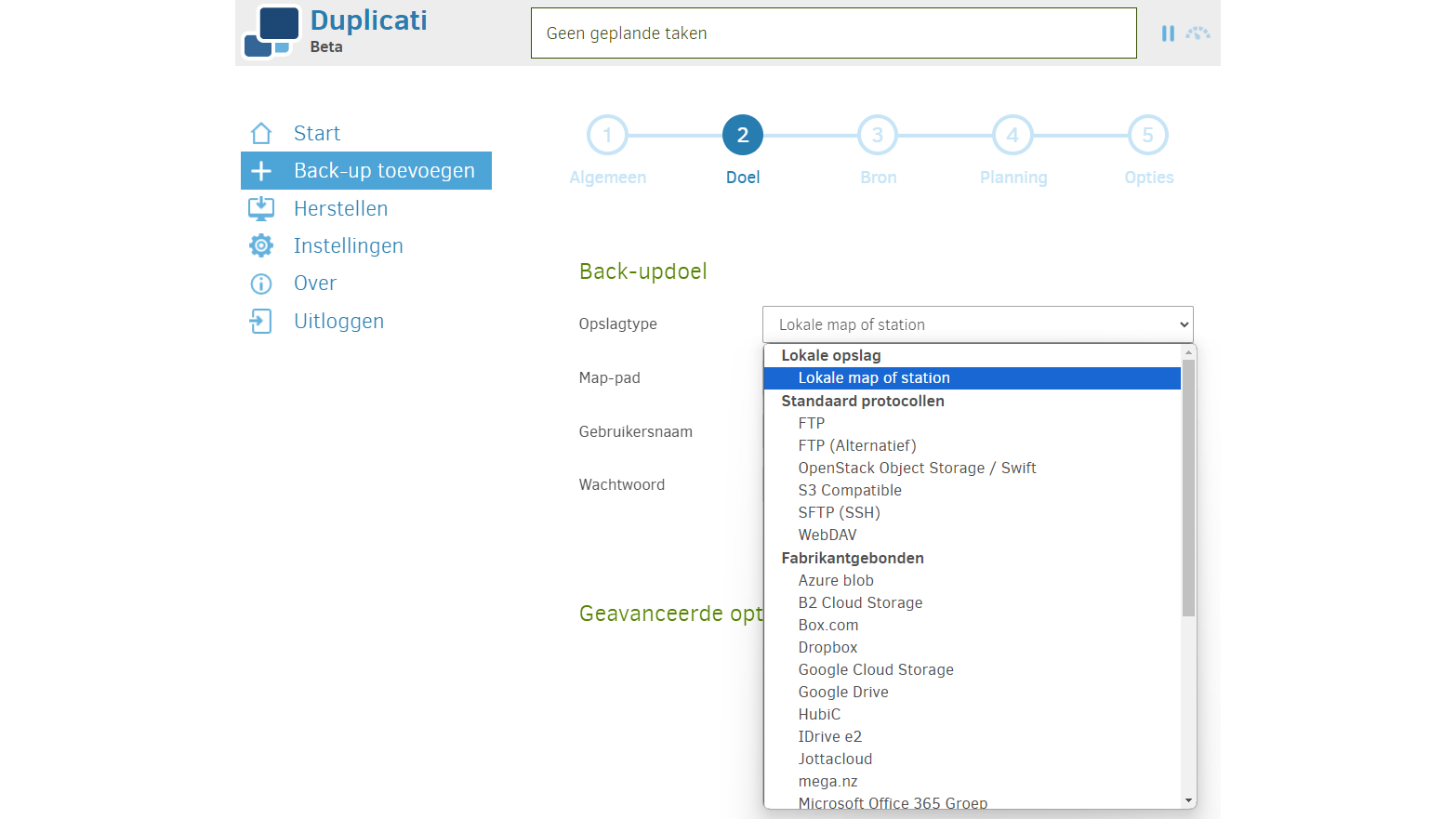Choose S3 Compatible storage type

pyautogui.click(x=849, y=491)
